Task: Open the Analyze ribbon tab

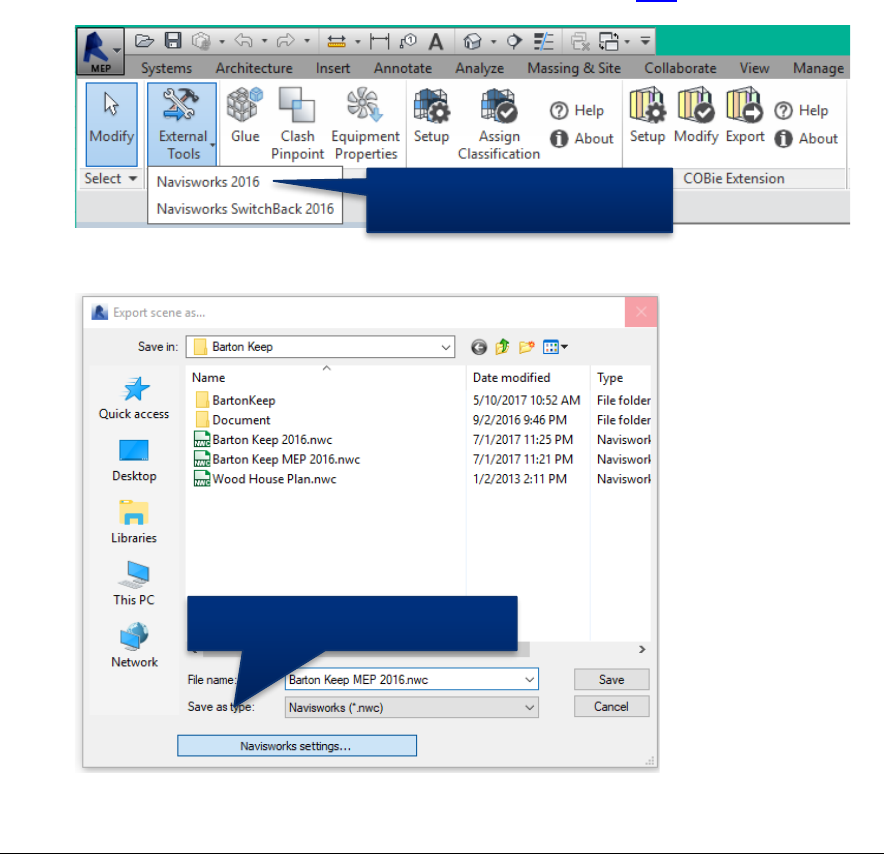Action: pos(479,68)
